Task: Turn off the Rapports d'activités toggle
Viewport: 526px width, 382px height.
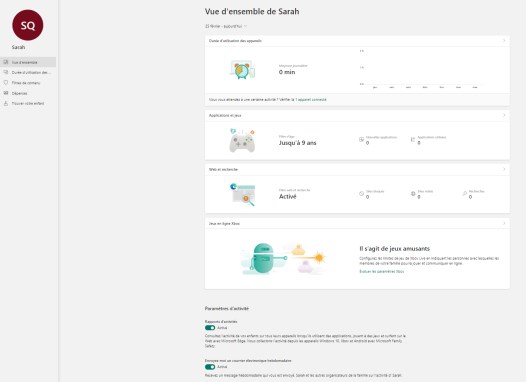Action: (x=210, y=328)
